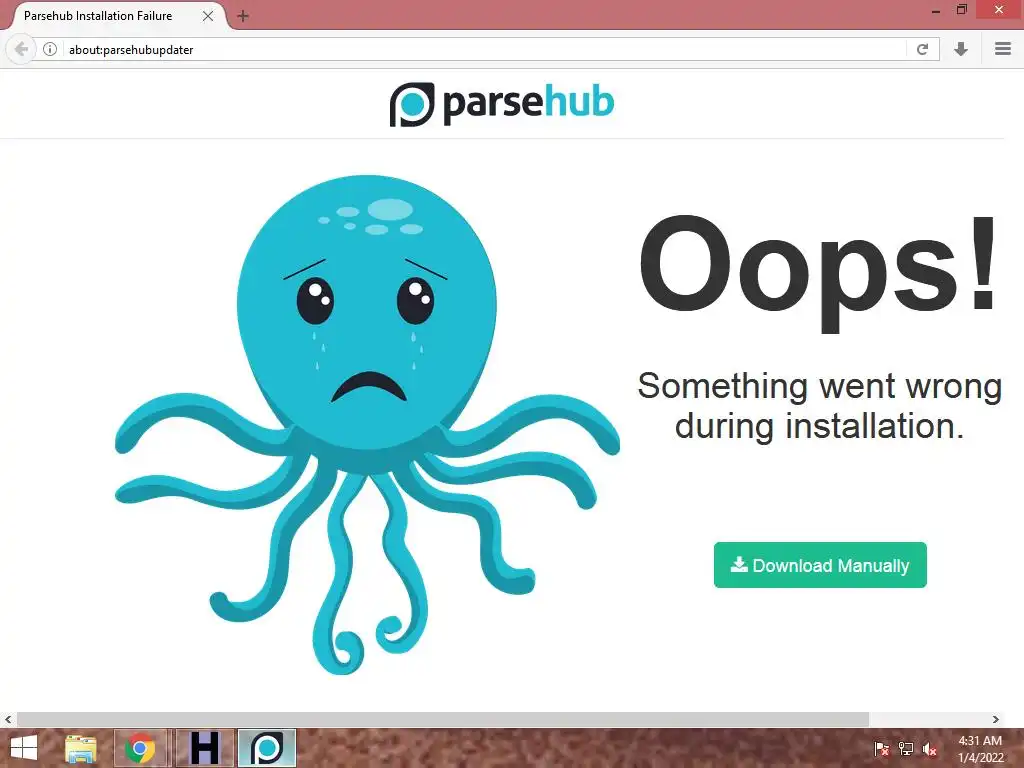Reload the current page
1024x768 pixels.
click(922, 49)
